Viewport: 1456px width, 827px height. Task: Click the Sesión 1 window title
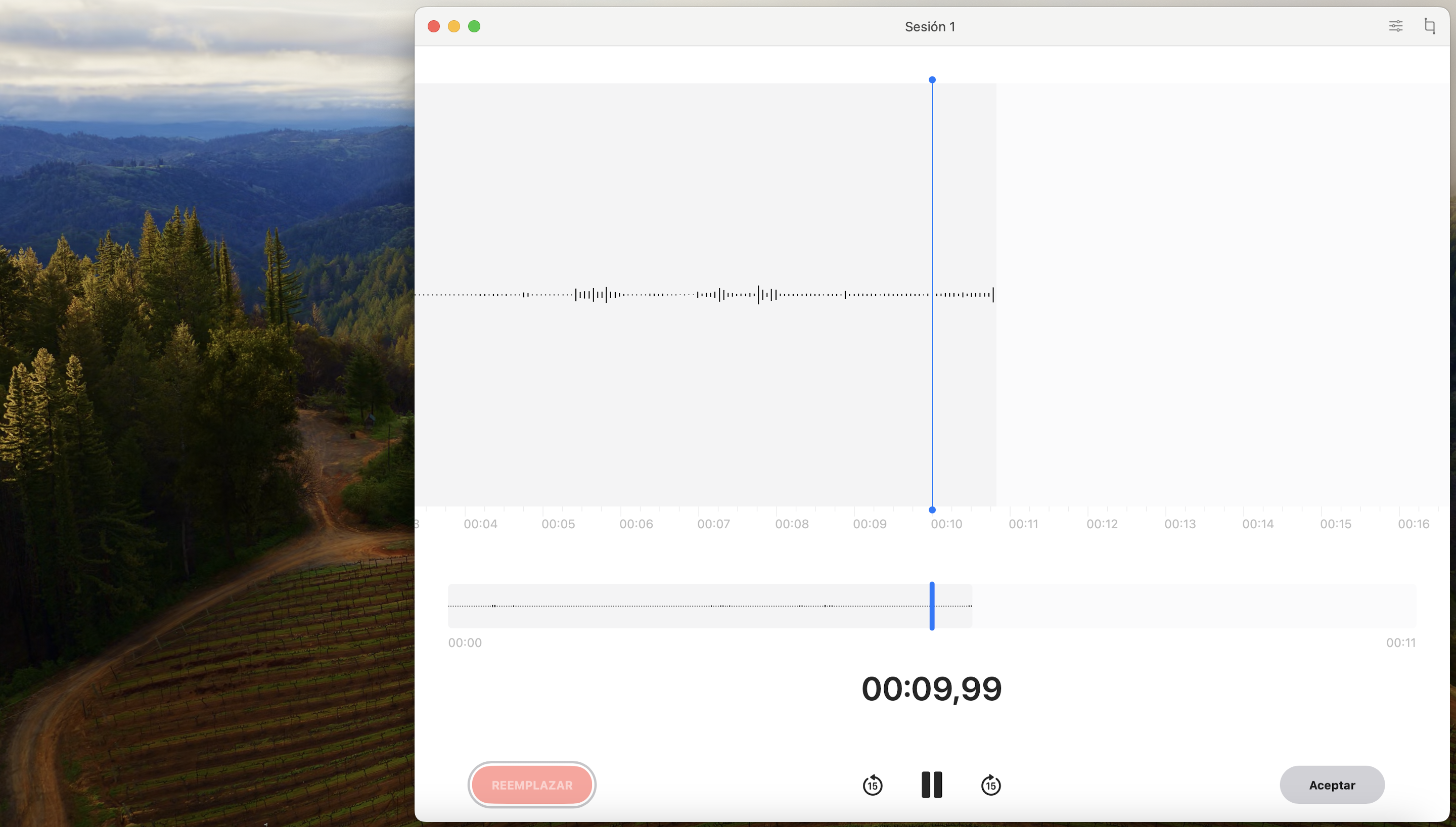click(930, 26)
